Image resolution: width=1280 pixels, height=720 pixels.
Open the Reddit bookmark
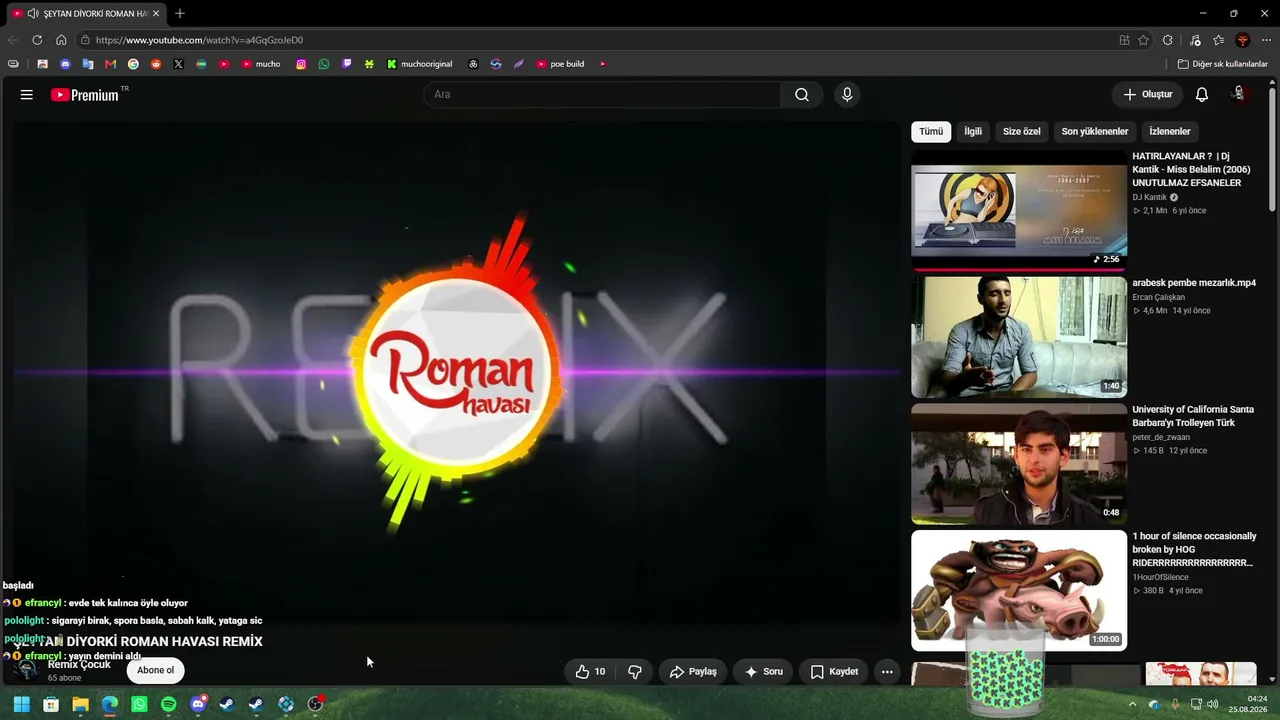(x=156, y=64)
